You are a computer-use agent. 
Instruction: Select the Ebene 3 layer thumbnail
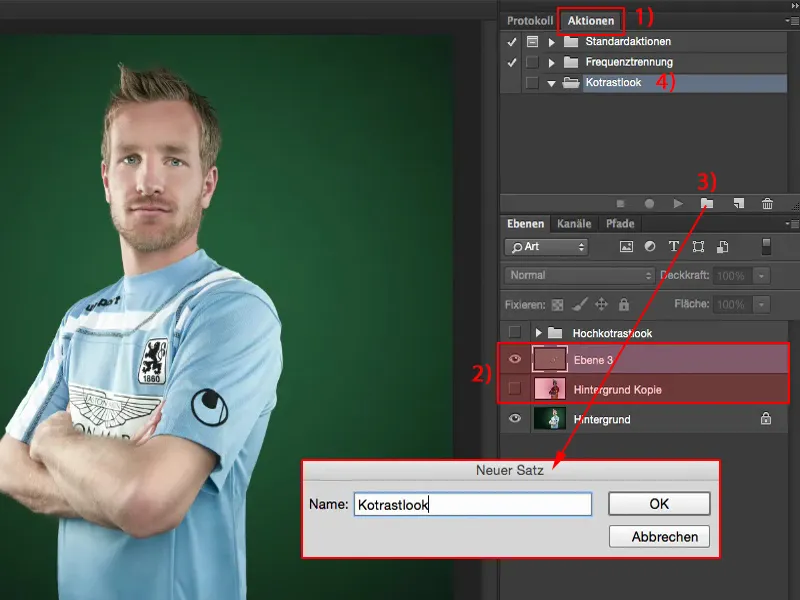click(x=549, y=359)
